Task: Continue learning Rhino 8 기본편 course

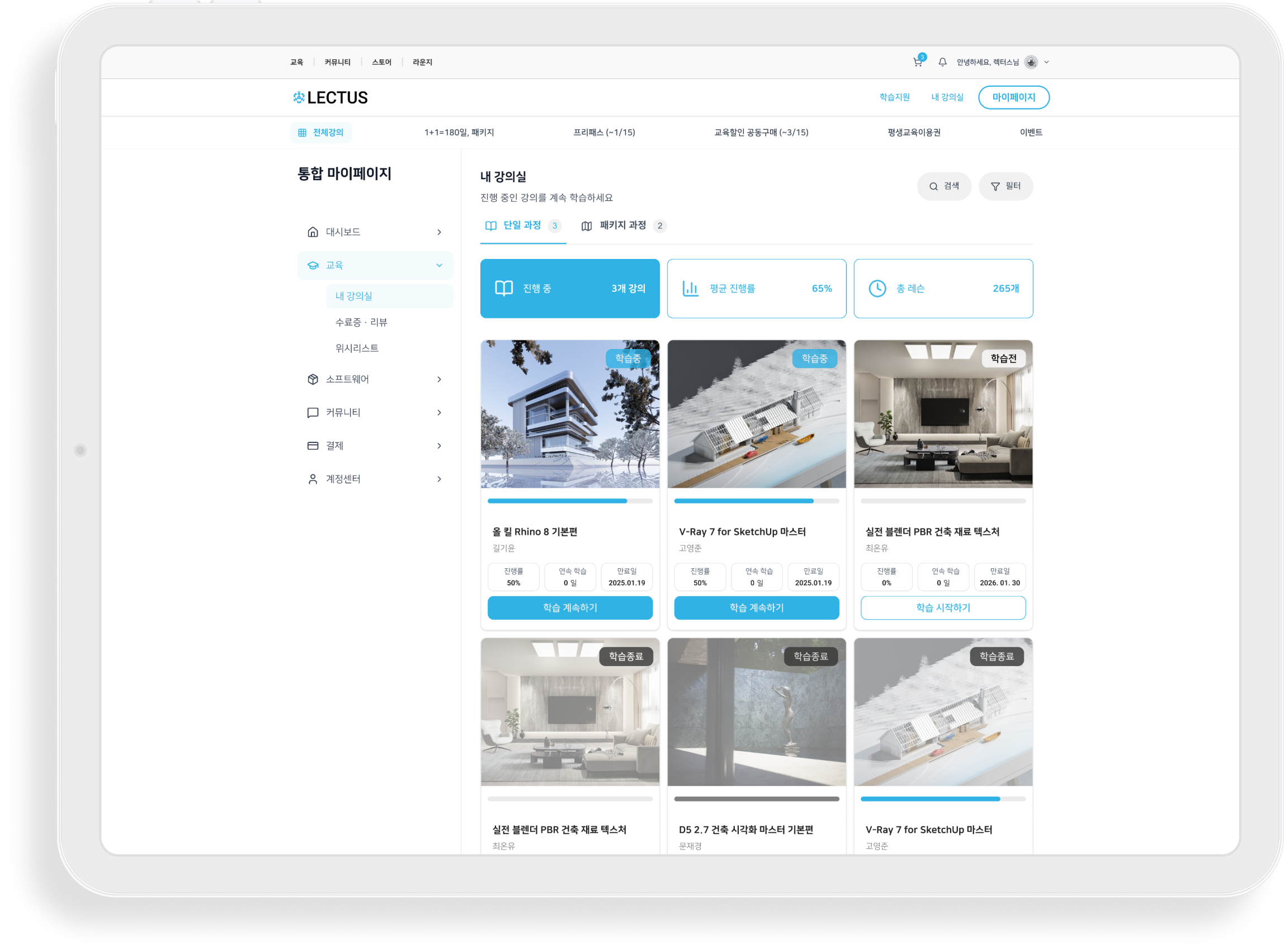Action: [x=570, y=607]
